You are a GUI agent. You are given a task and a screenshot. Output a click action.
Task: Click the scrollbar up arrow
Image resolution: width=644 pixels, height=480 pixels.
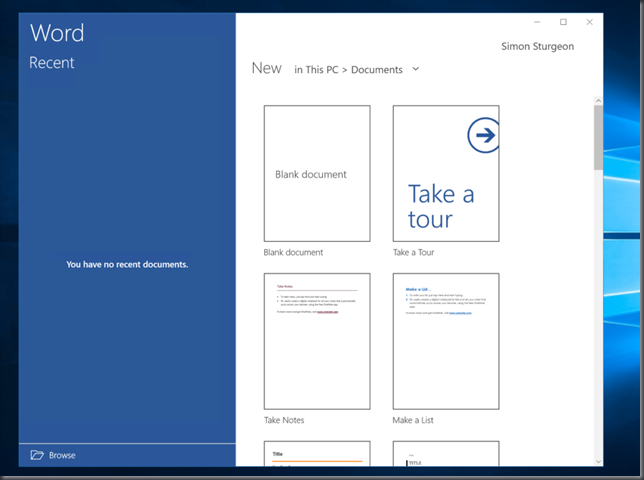click(598, 101)
